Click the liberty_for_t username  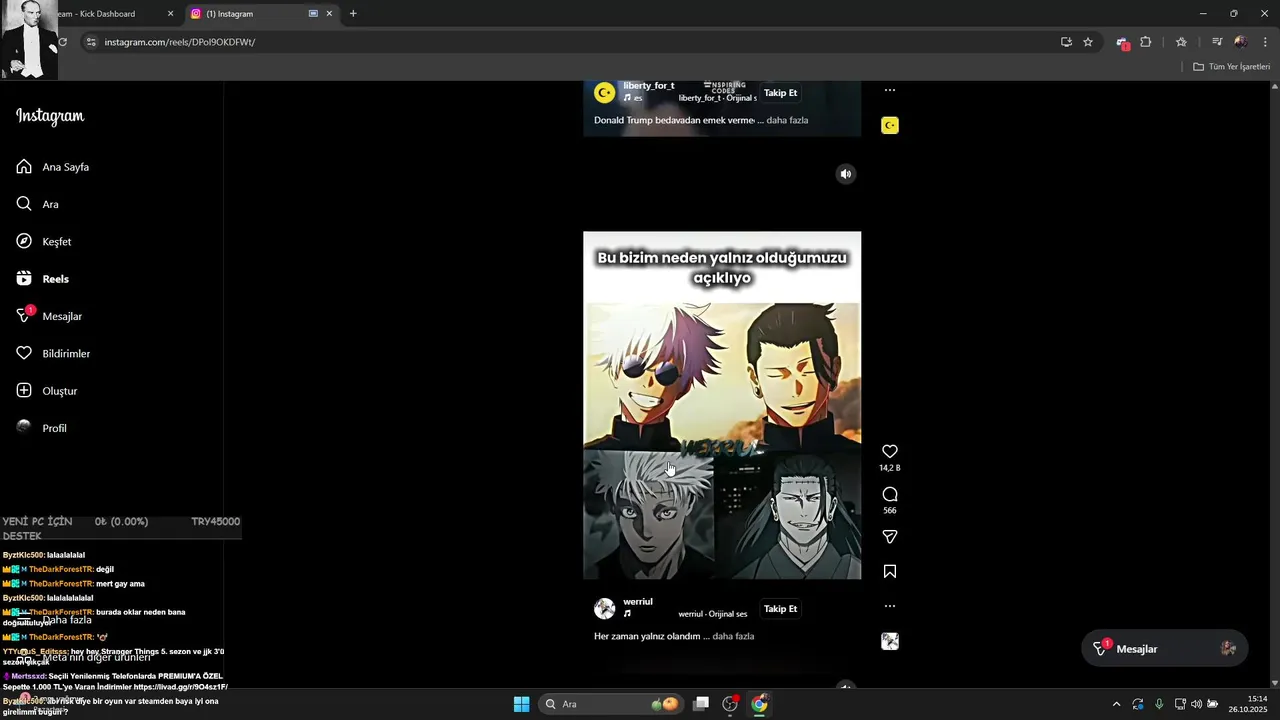tap(649, 86)
